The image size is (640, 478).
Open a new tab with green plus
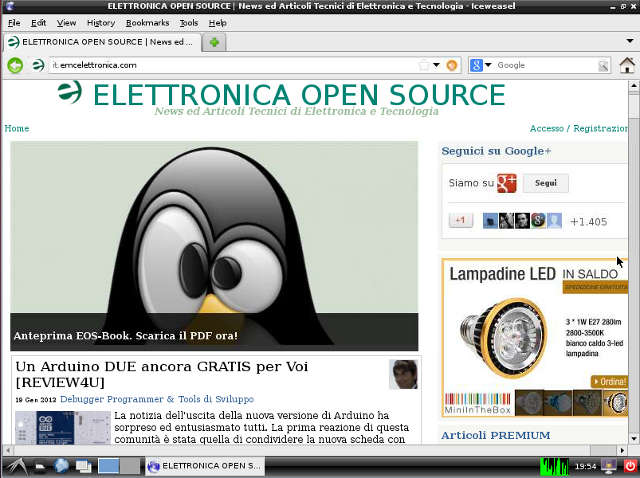214,42
